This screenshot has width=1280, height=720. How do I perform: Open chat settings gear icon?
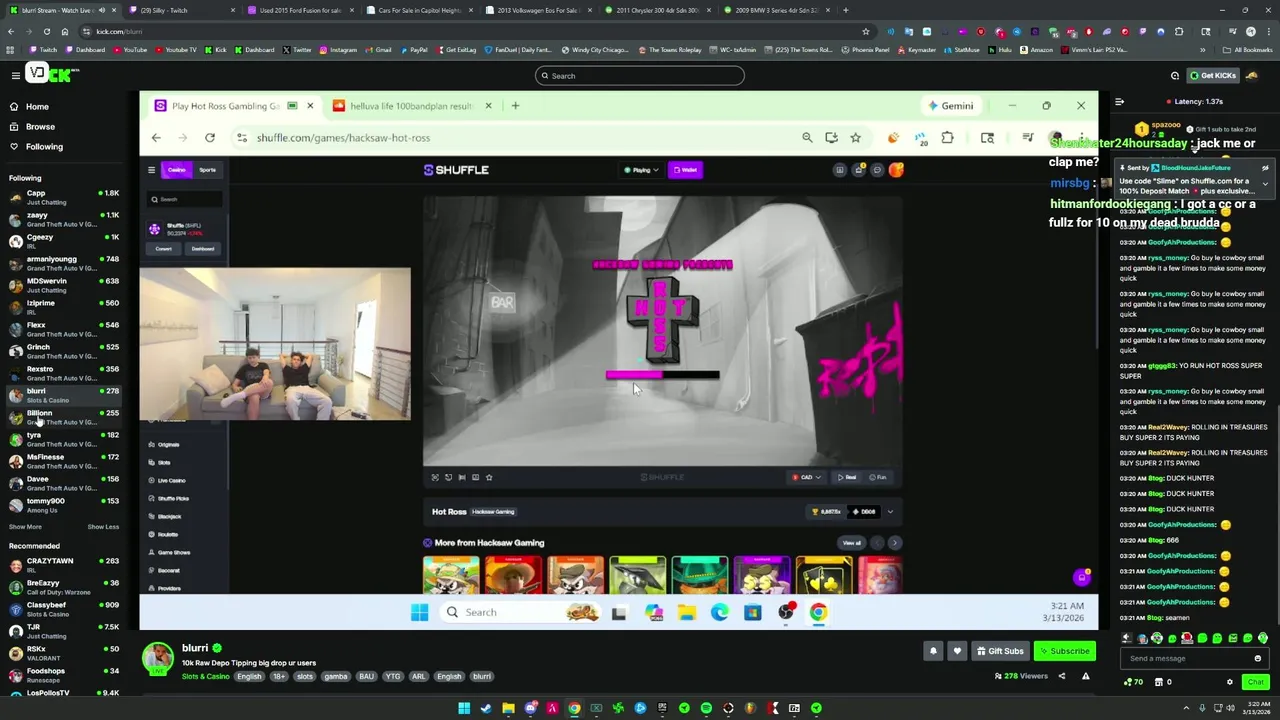(1230, 682)
